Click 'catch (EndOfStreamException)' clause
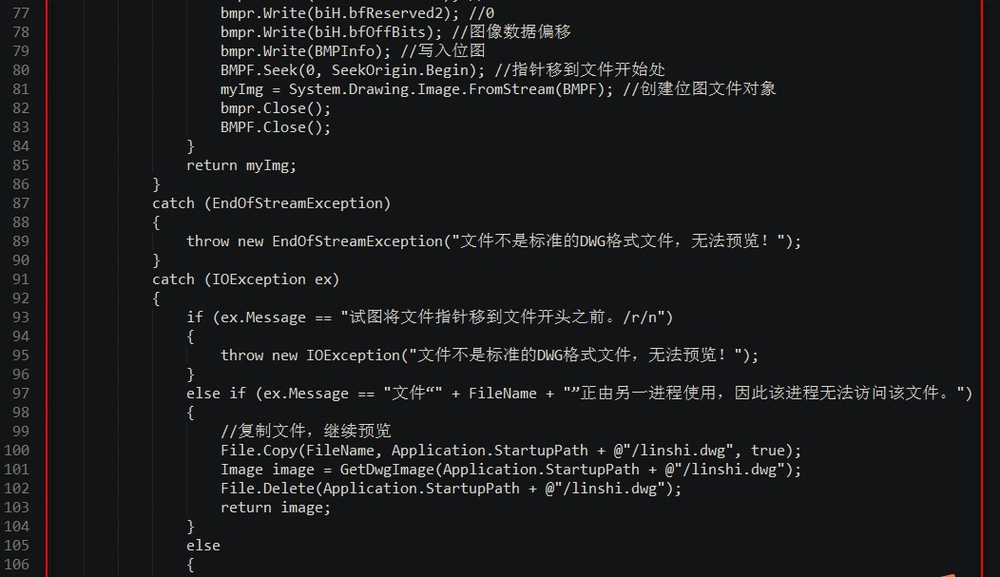Viewport: 1000px width, 577px height. (x=271, y=203)
